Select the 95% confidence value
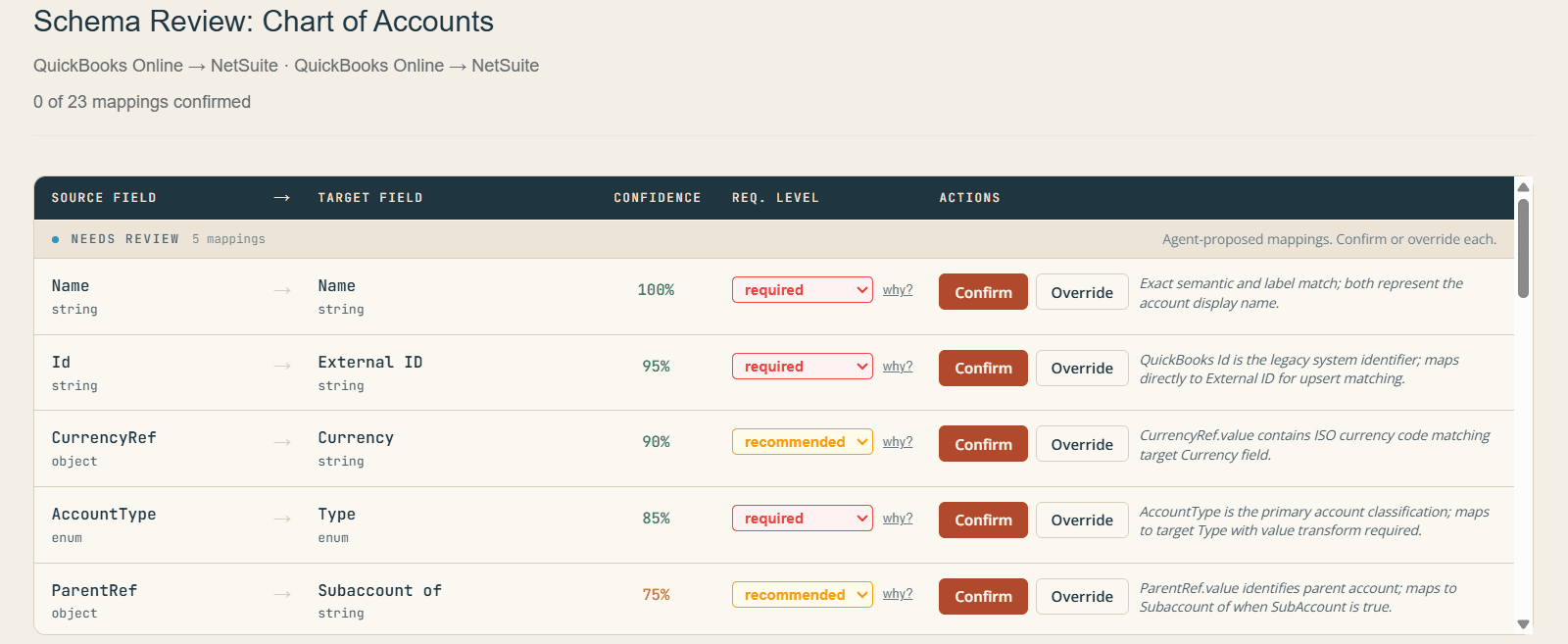 tap(656, 367)
